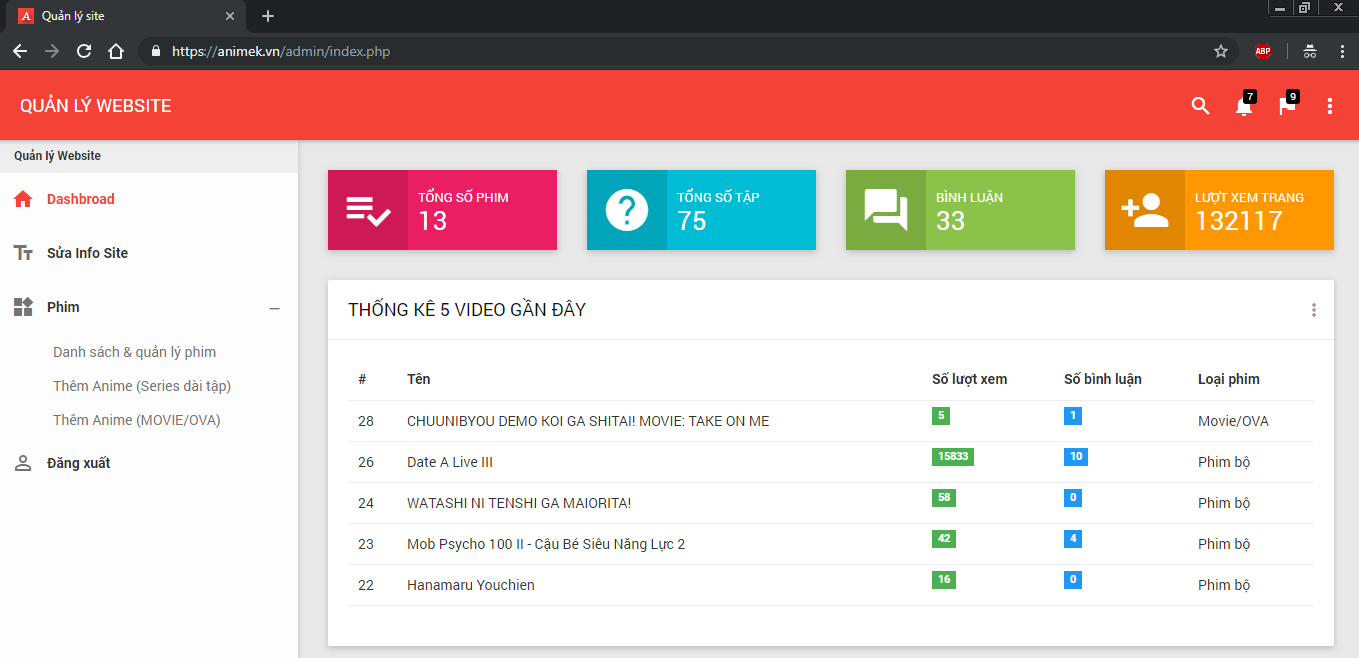
Task: Open the three-dot menu of the video statistics panel
Action: click(1314, 310)
